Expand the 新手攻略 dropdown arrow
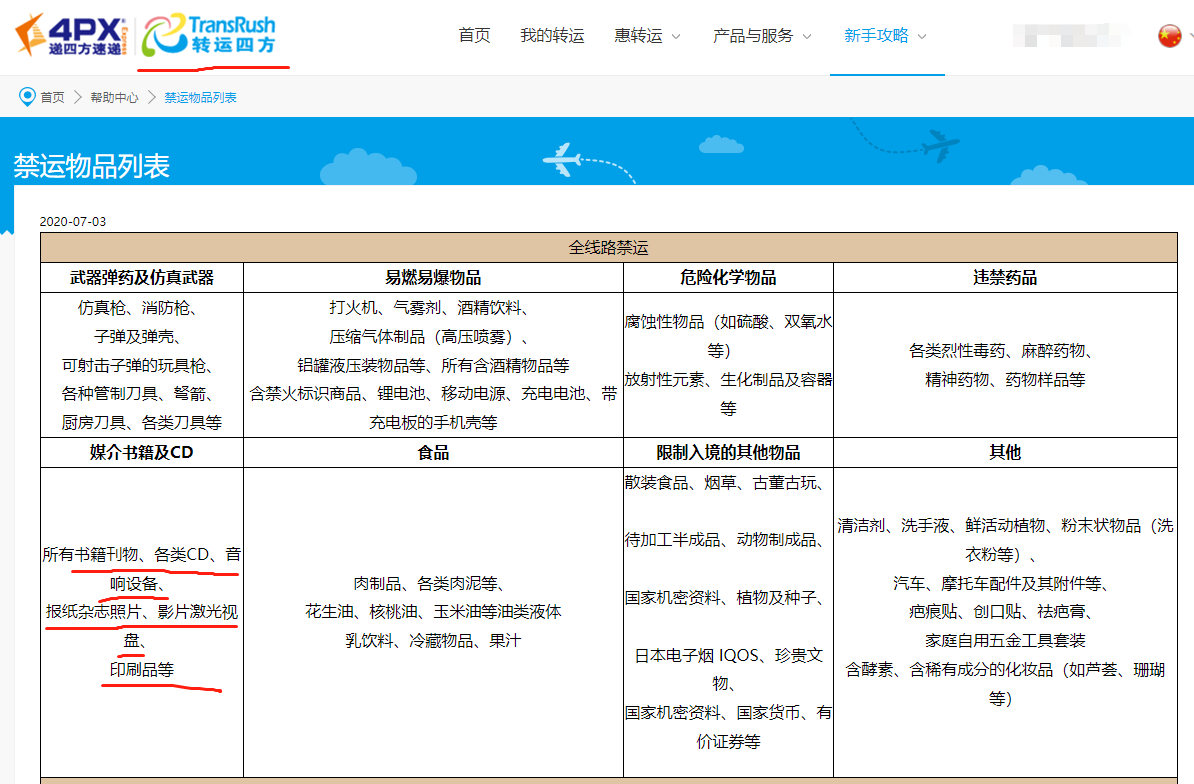The width and height of the screenshot is (1194, 784). (922, 37)
